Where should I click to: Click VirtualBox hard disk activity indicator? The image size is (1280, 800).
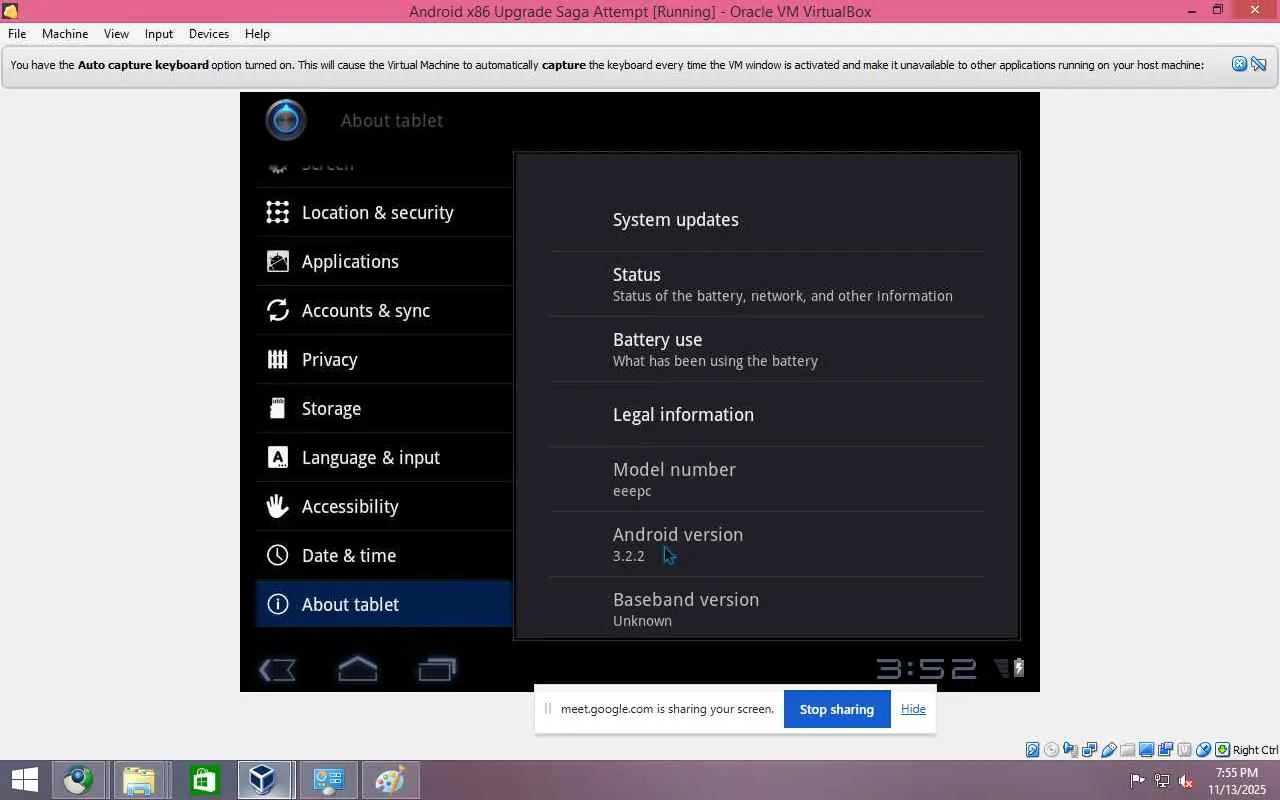[x=1032, y=750]
